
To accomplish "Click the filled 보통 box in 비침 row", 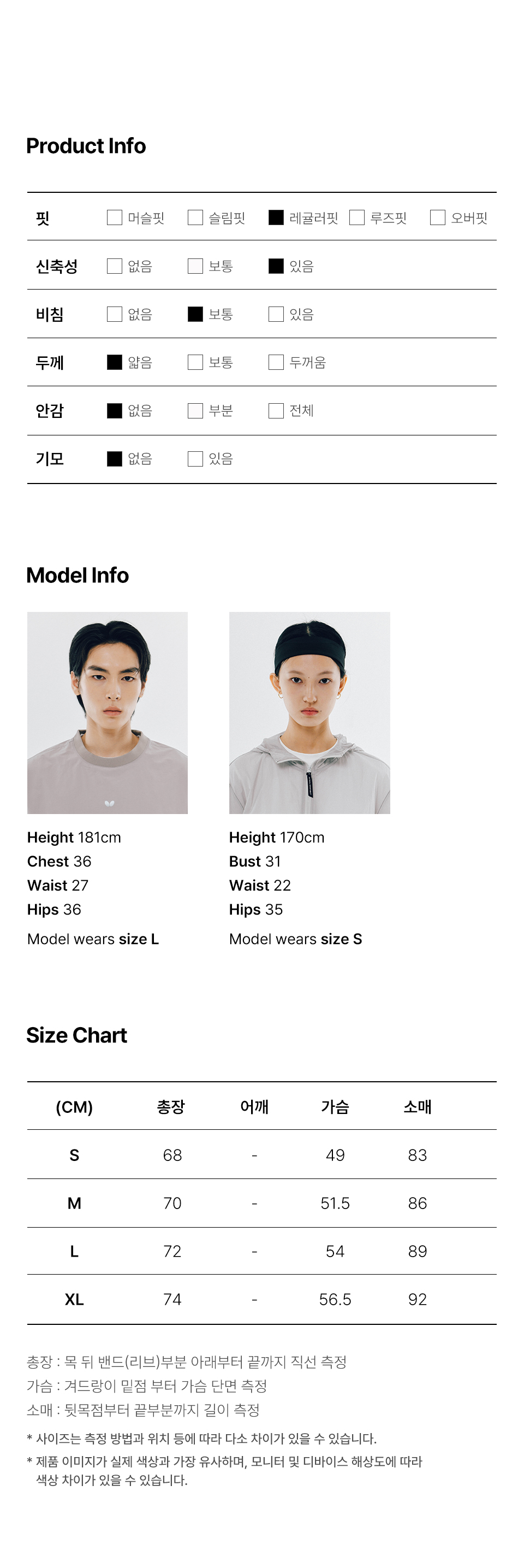I will click(x=195, y=314).
